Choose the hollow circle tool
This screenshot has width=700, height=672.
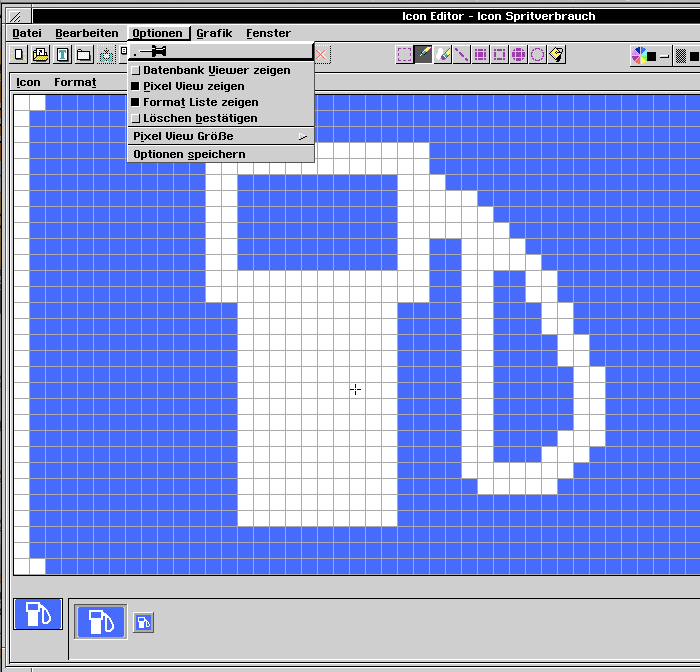pos(538,55)
